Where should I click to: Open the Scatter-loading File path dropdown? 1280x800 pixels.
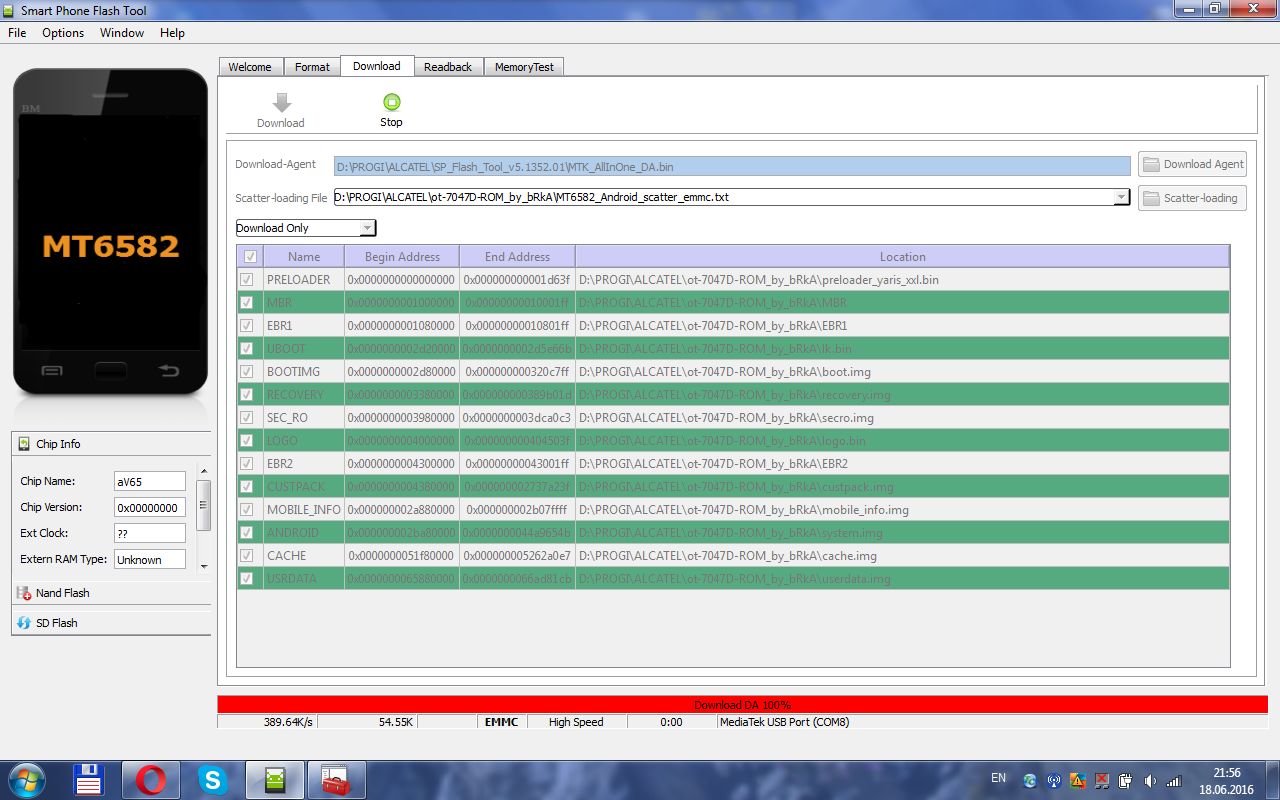(x=1121, y=198)
